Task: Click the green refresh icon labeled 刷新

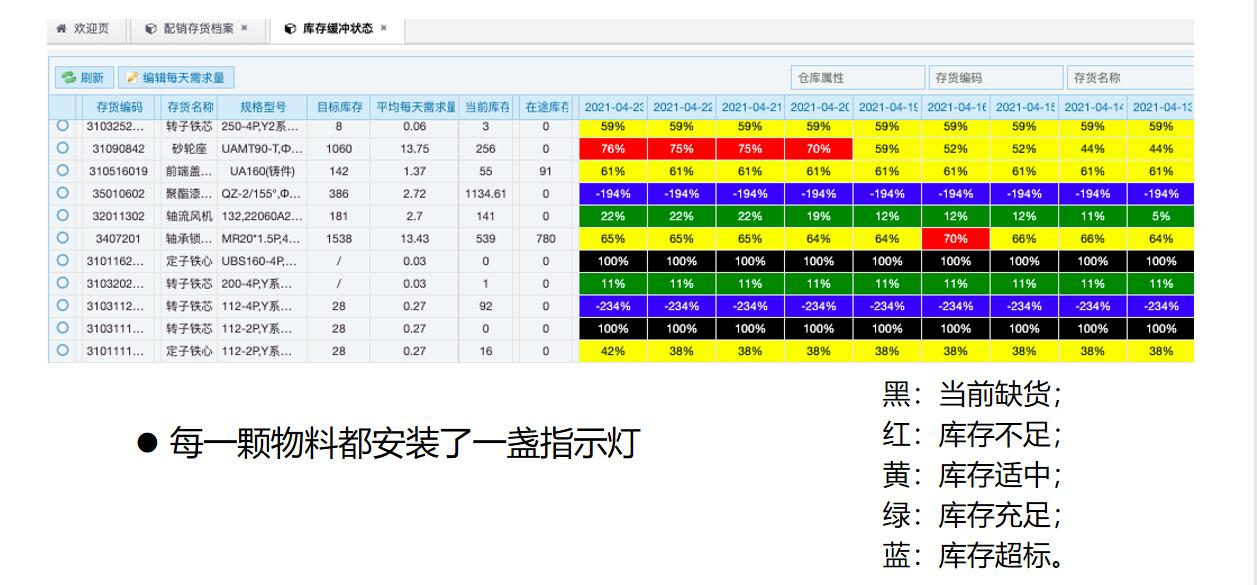Action: (70, 77)
